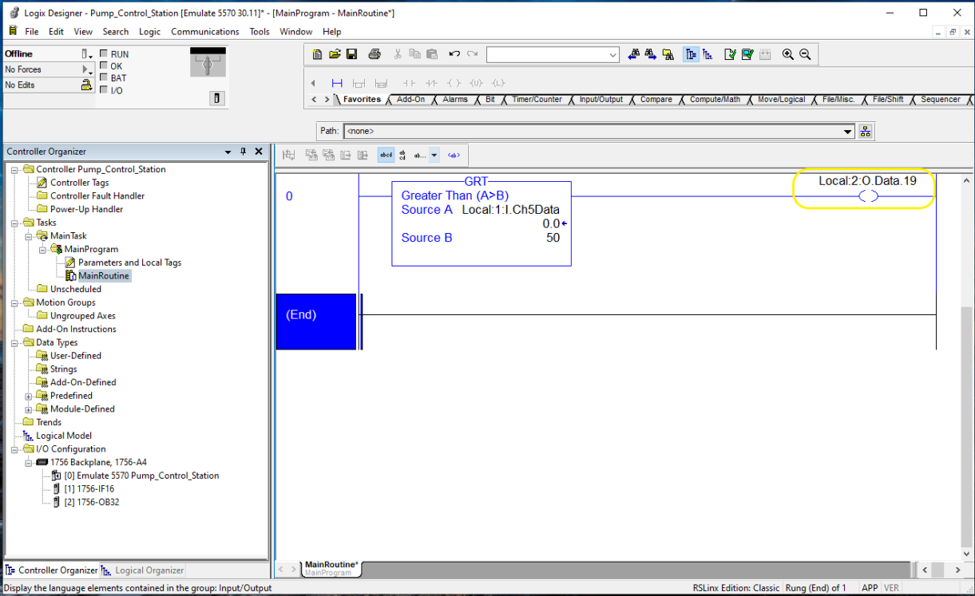Viewport: 975px width, 596px height.
Task: Click the GRT Source B value 50
Action: [553, 238]
